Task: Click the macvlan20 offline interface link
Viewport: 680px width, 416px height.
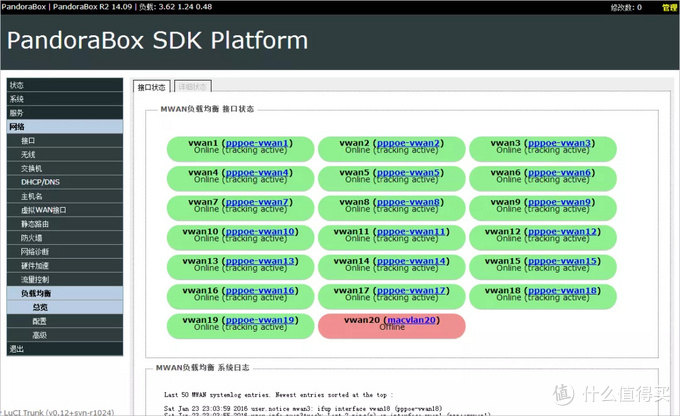Action: pos(410,319)
